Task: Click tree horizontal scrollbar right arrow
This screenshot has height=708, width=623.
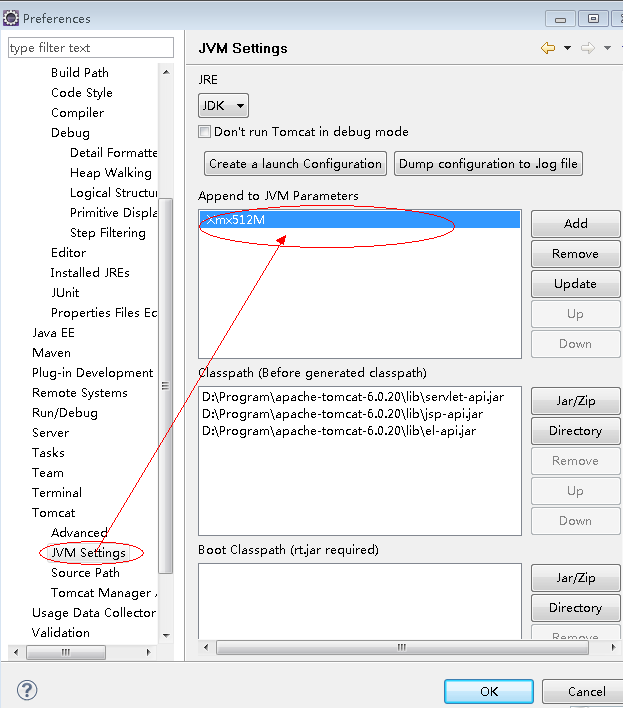Action: 149,652
